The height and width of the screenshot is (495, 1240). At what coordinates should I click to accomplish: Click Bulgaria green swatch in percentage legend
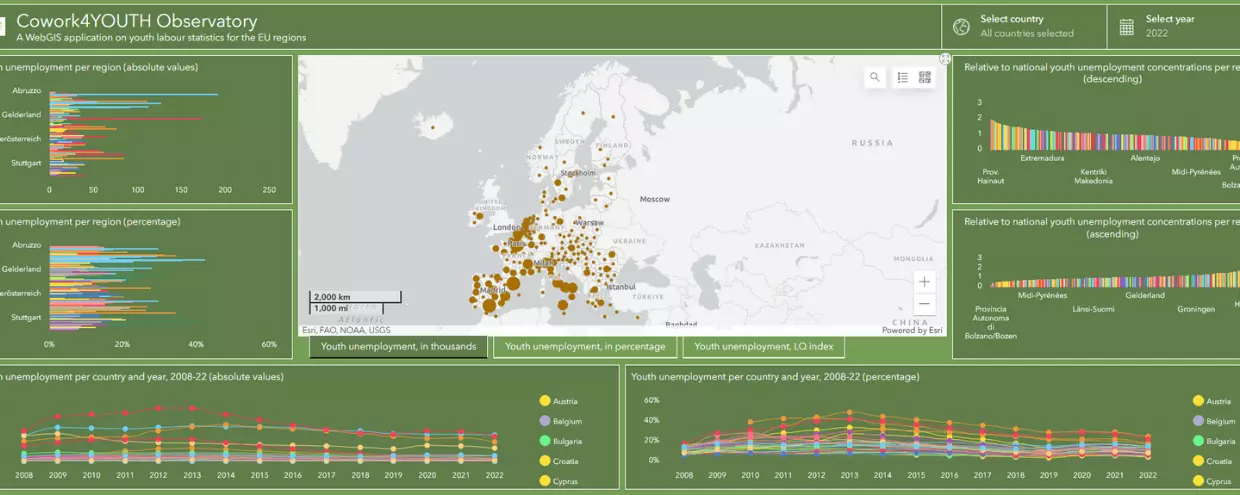click(x=1198, y=441)
